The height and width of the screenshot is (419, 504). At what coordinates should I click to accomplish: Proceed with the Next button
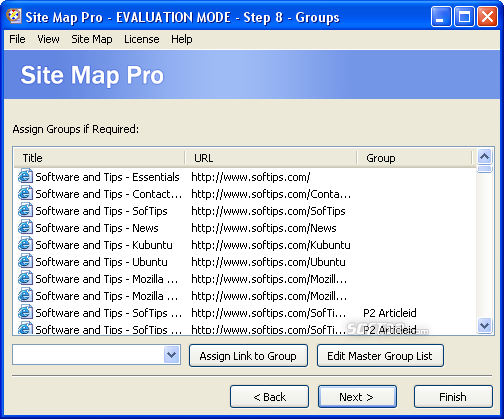(x=357, y=397)
